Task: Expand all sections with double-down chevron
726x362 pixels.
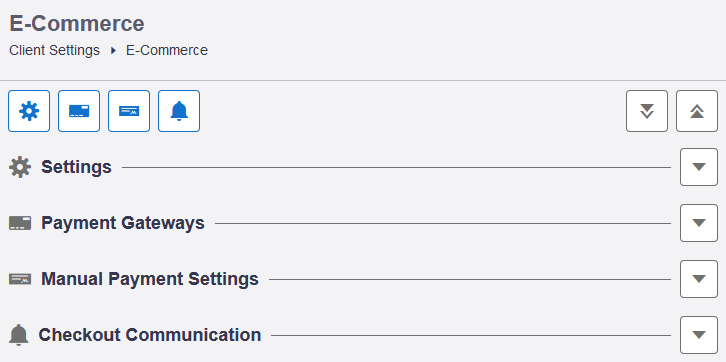Action: coord(647,111)
